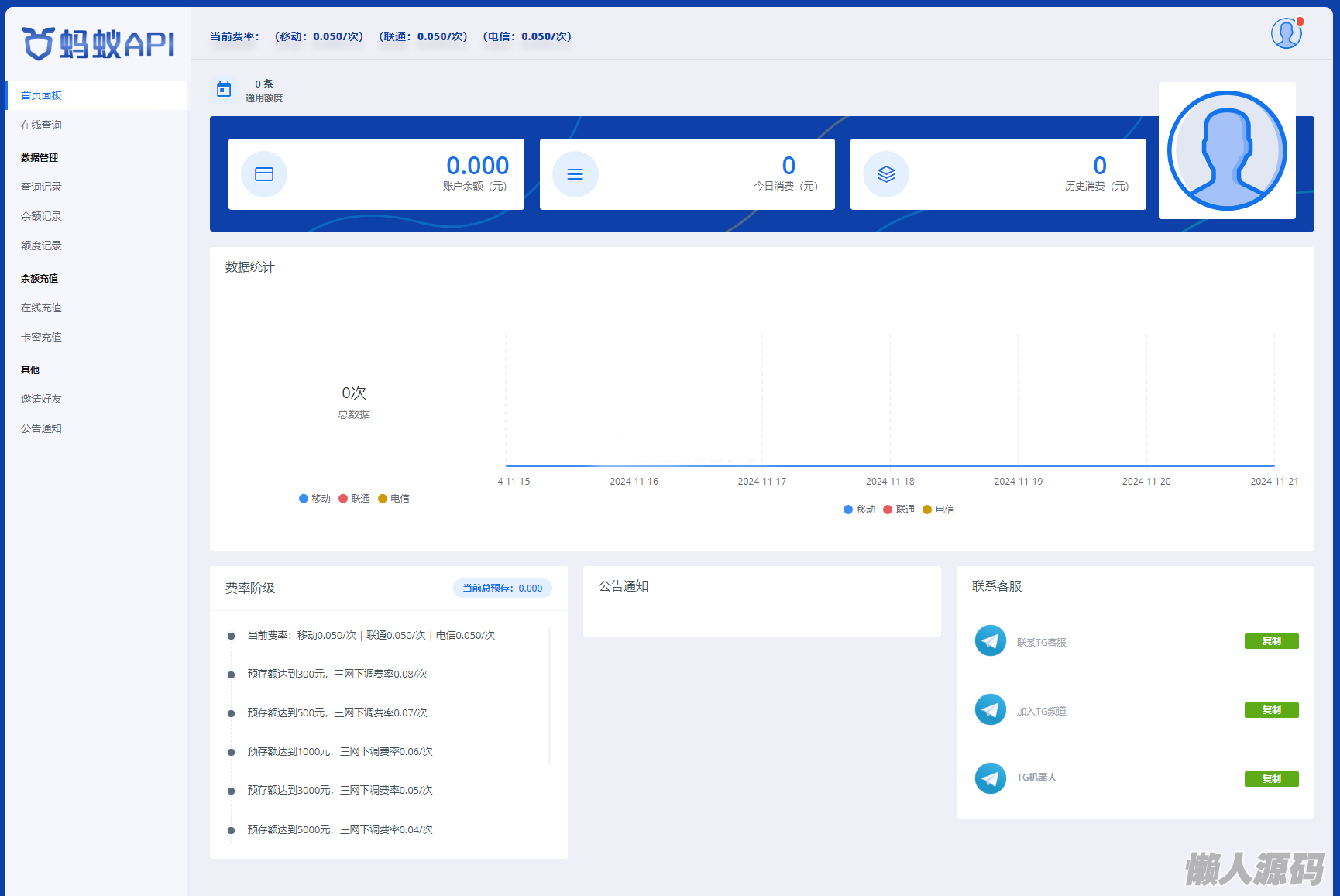The width and height of the screenshot is (1340, 896).
Task: Click the large profile picture thumbnail
Action: point(1227,151)
